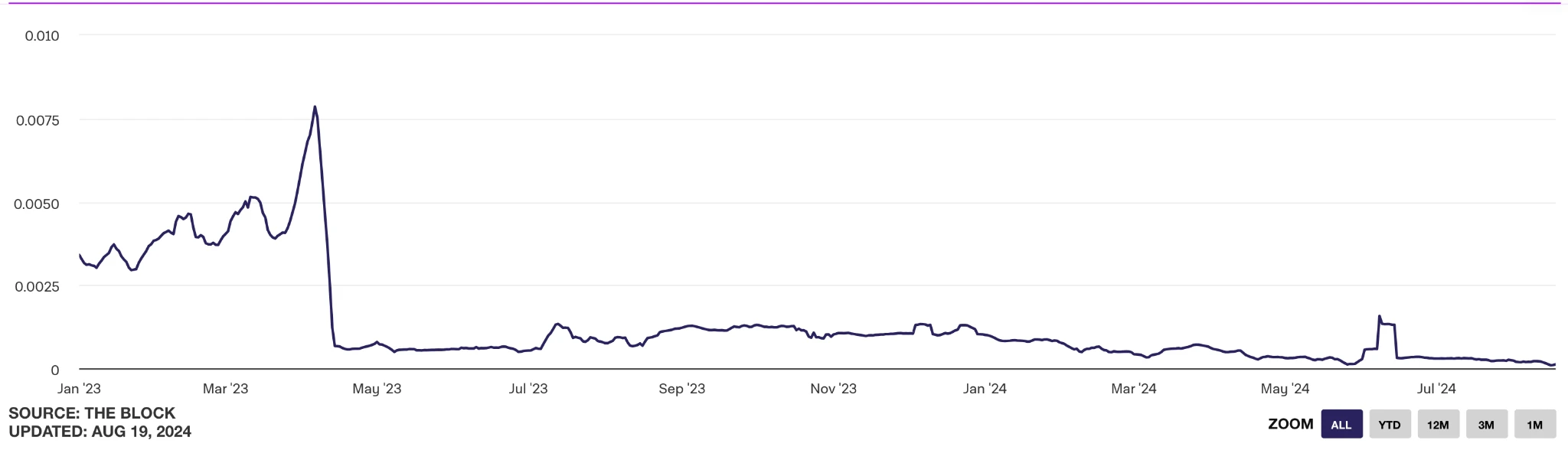1568x450 pixels.
Task: Select the ALL zoom range button
Action: tap(1341, 425)
